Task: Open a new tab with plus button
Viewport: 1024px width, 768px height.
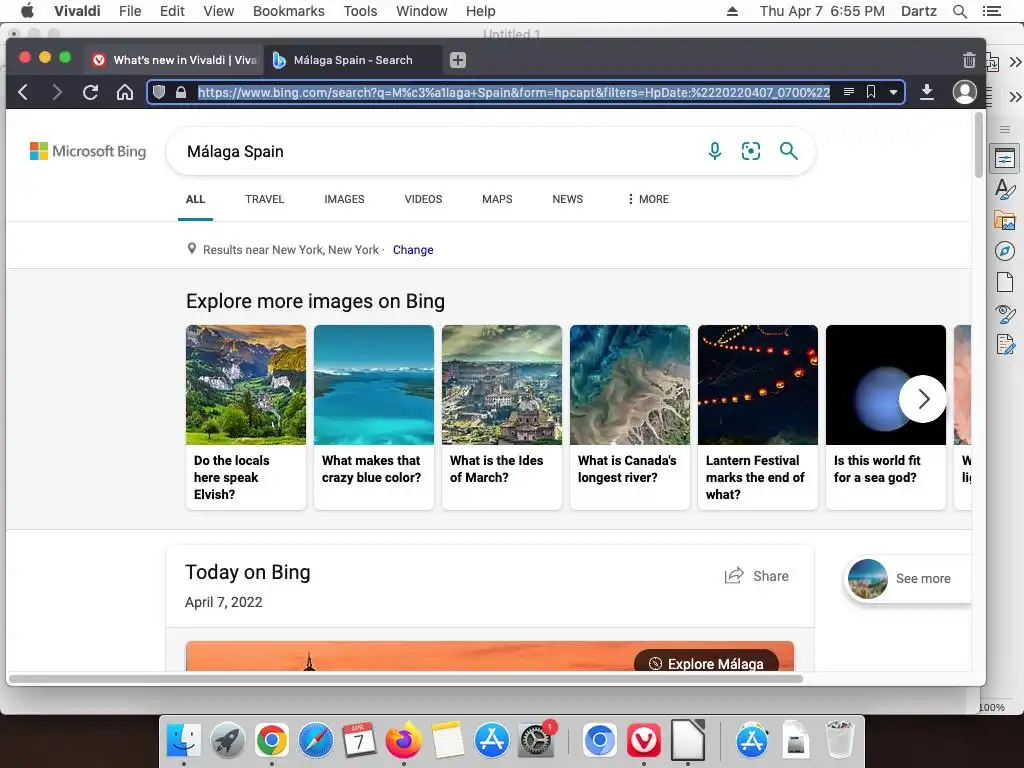Action: (458, 60)
